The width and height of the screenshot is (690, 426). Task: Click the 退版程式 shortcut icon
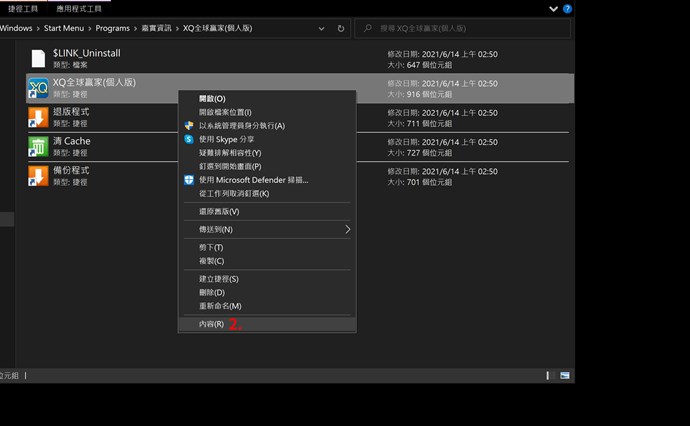click(x=38, y=117)
